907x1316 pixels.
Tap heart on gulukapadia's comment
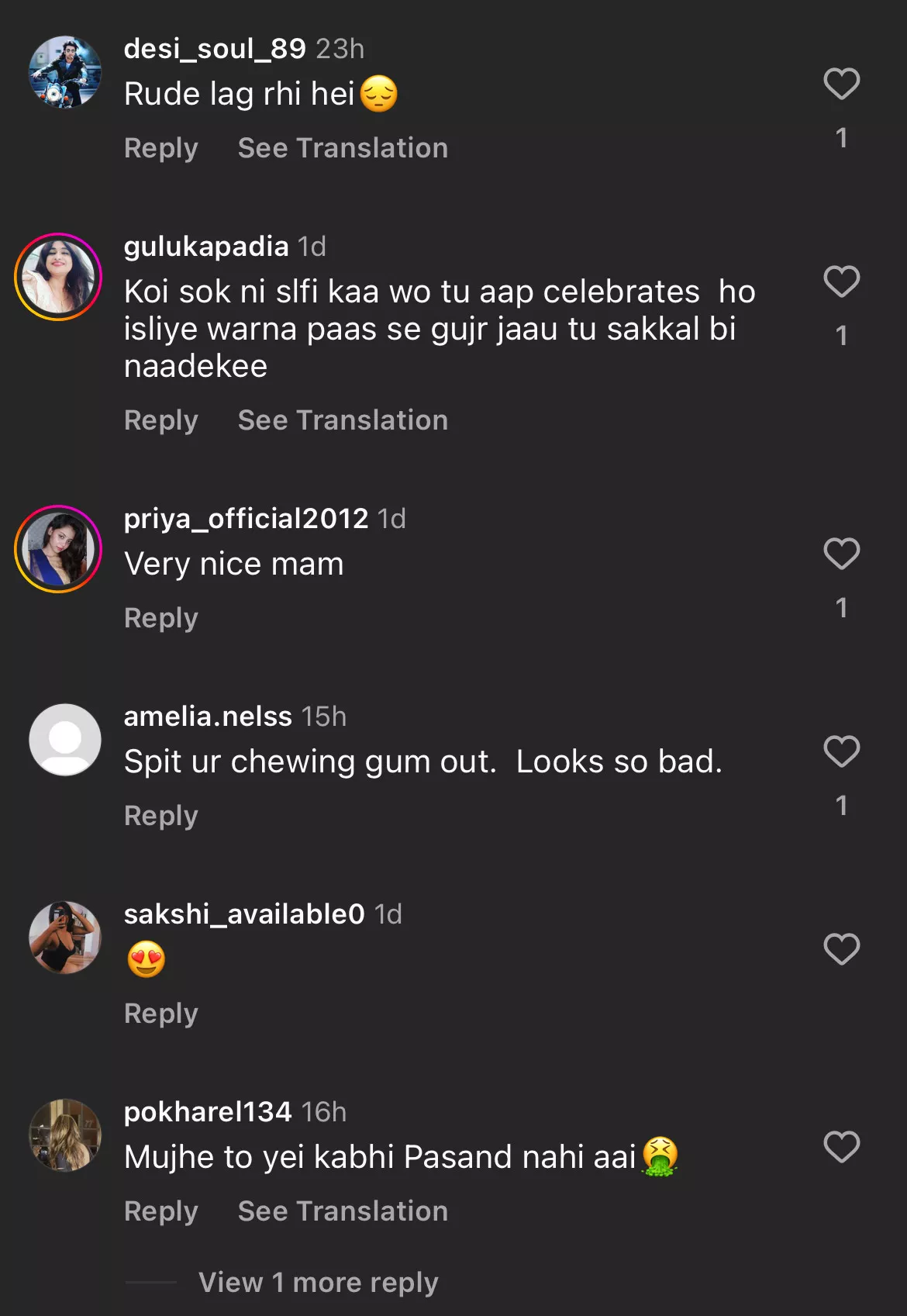[841, 282]
